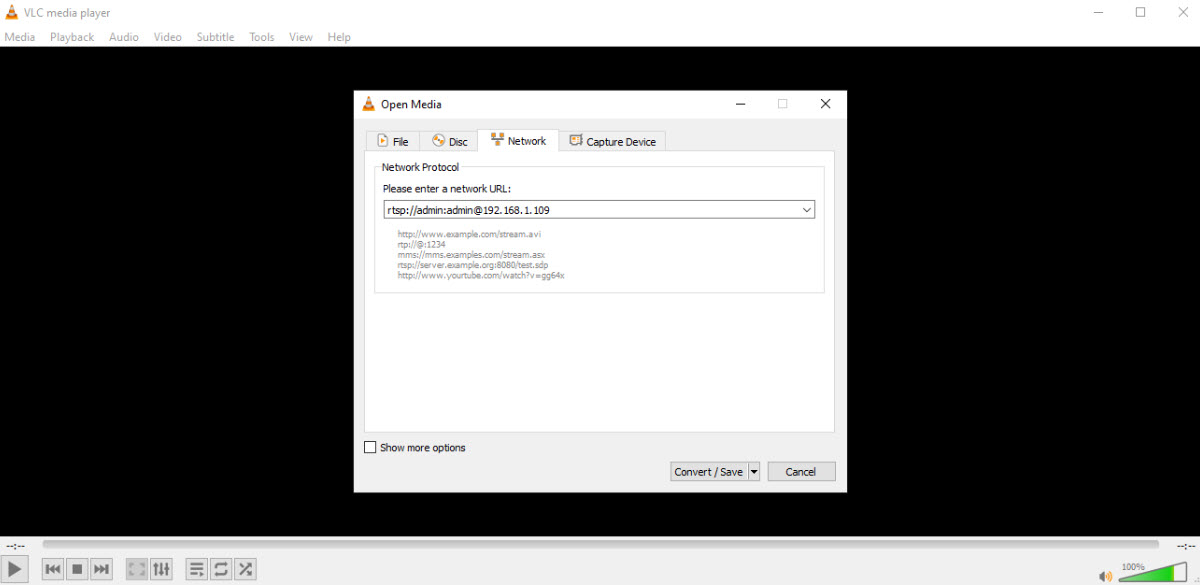Open the Playback menu

point(72,37)
